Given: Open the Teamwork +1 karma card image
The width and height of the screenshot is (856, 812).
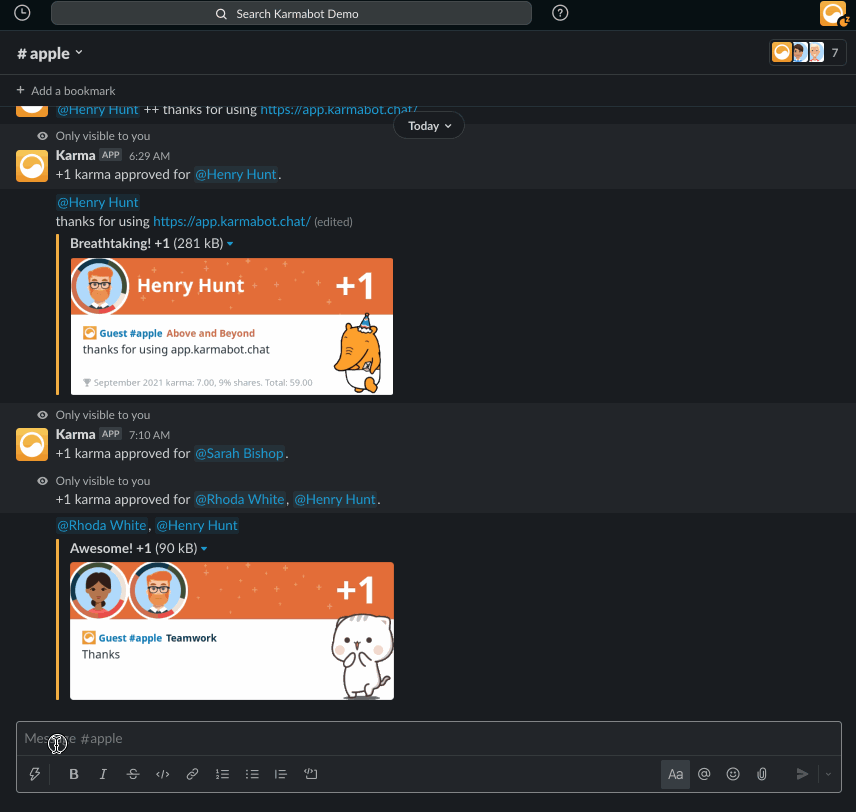Looking at the screenshot, I should 232,631.
